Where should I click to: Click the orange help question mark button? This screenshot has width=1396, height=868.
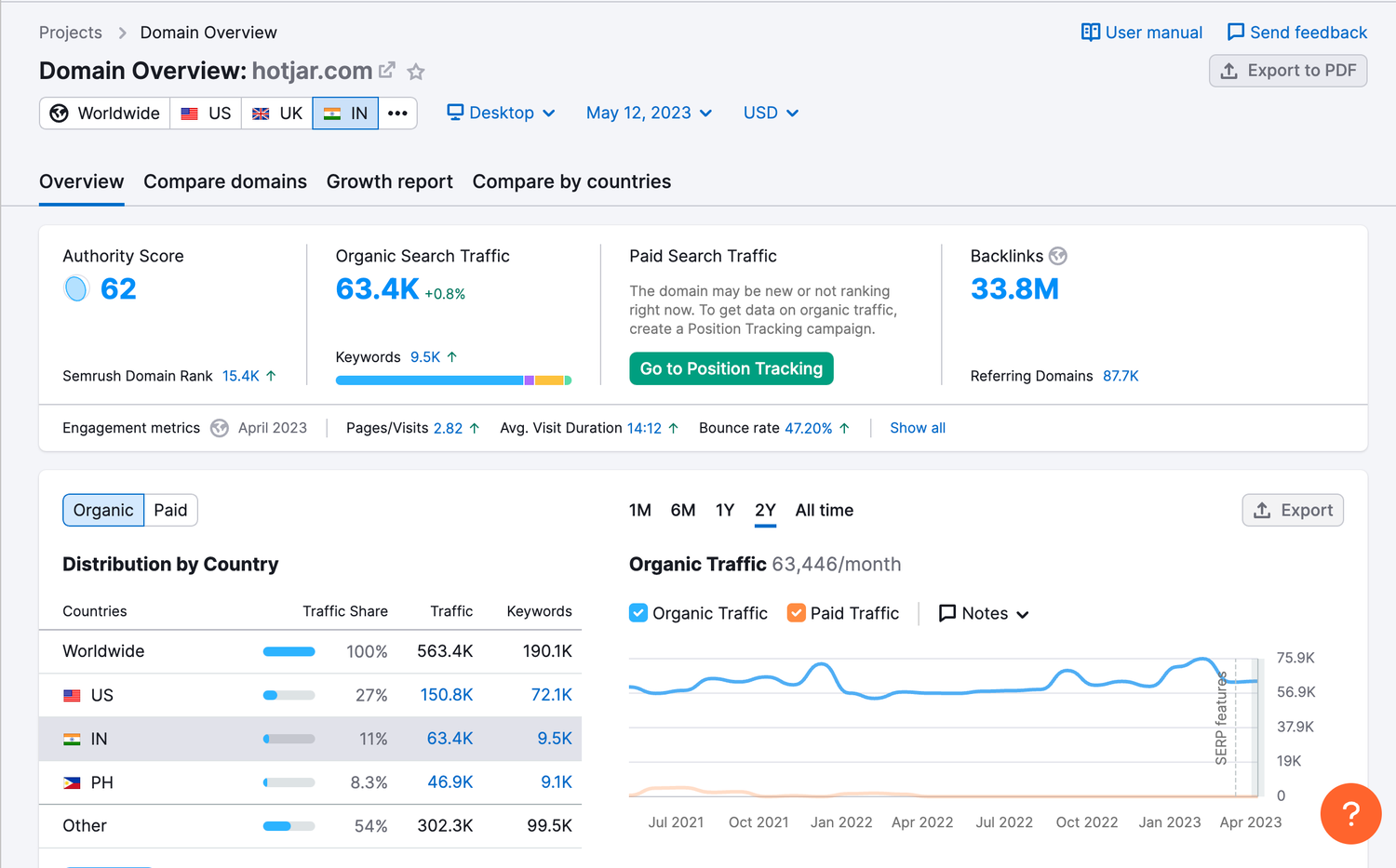[x=1350, y=814]
